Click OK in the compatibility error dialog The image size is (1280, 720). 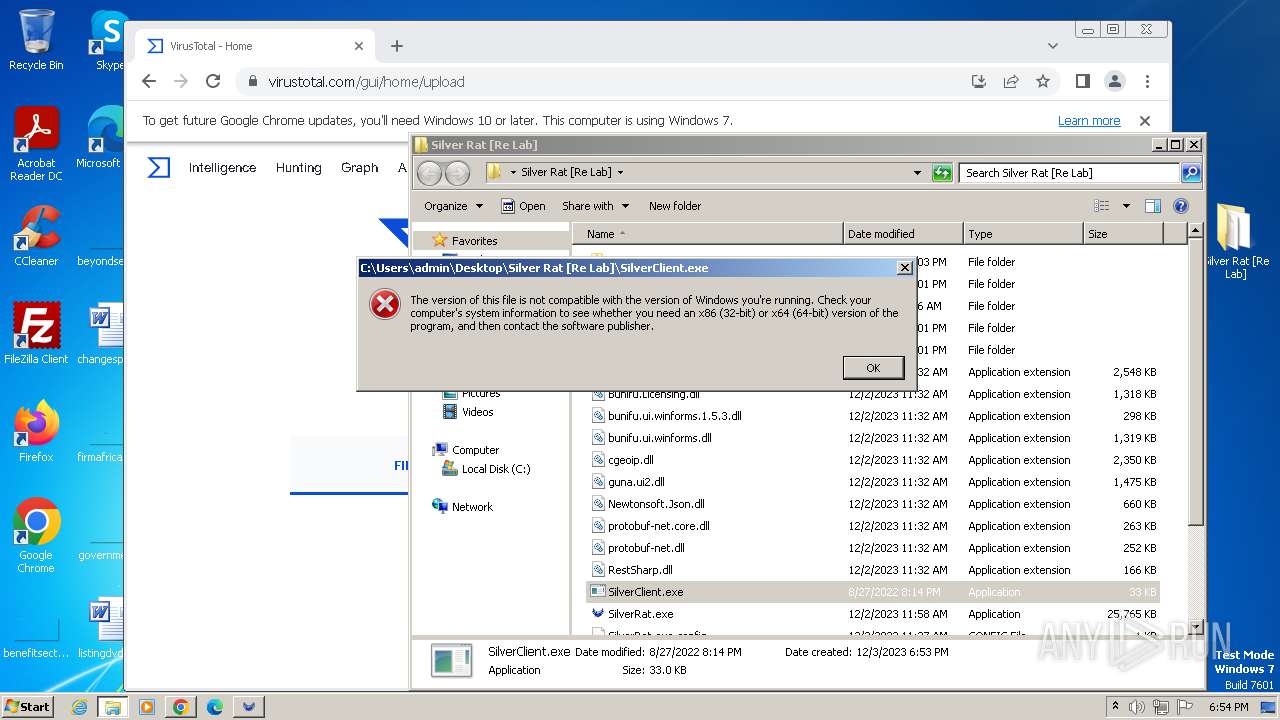coord(873,368)
